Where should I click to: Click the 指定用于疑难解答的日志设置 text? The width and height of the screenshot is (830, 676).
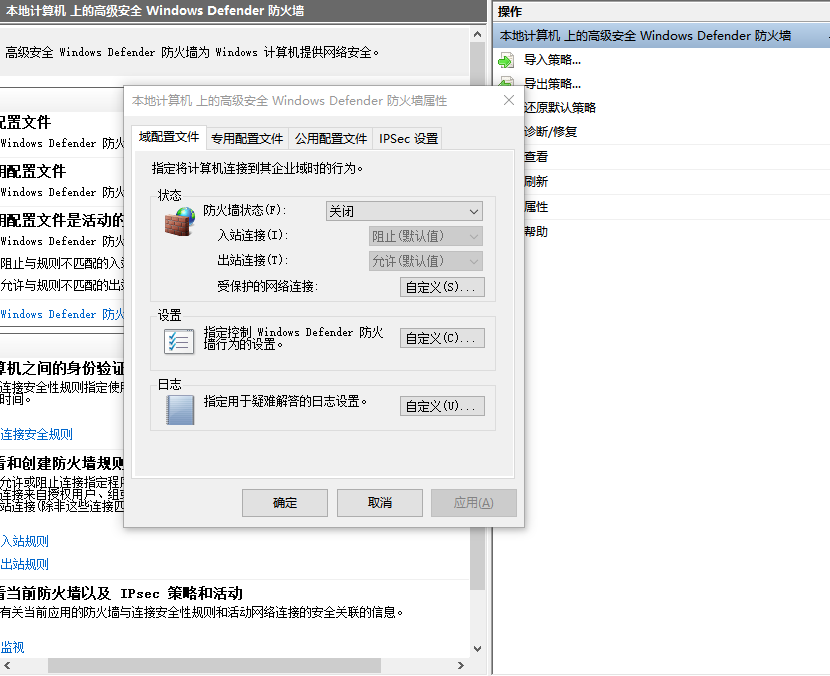(285, 401)
